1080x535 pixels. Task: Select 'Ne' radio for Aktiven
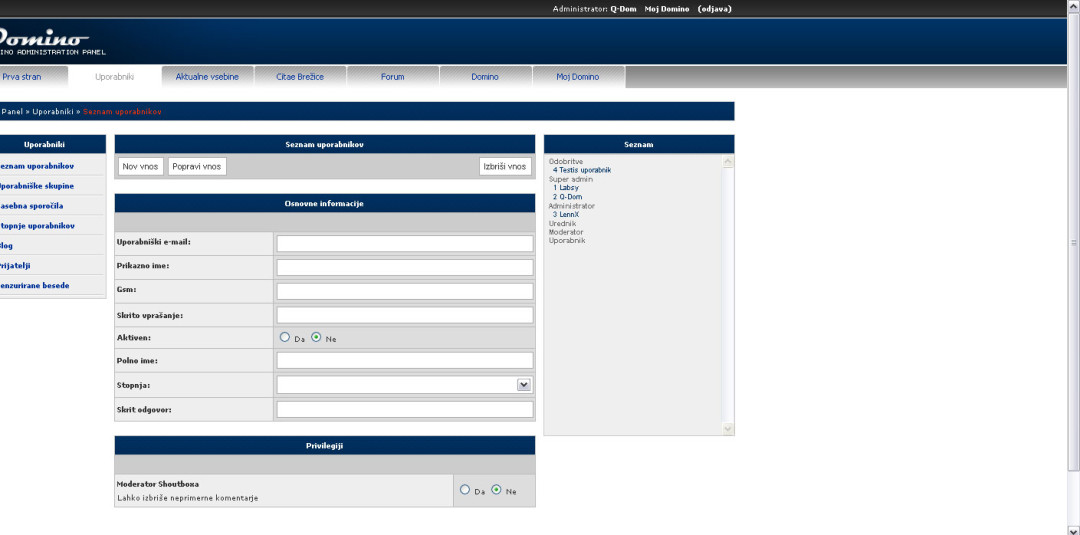[316, 338]
